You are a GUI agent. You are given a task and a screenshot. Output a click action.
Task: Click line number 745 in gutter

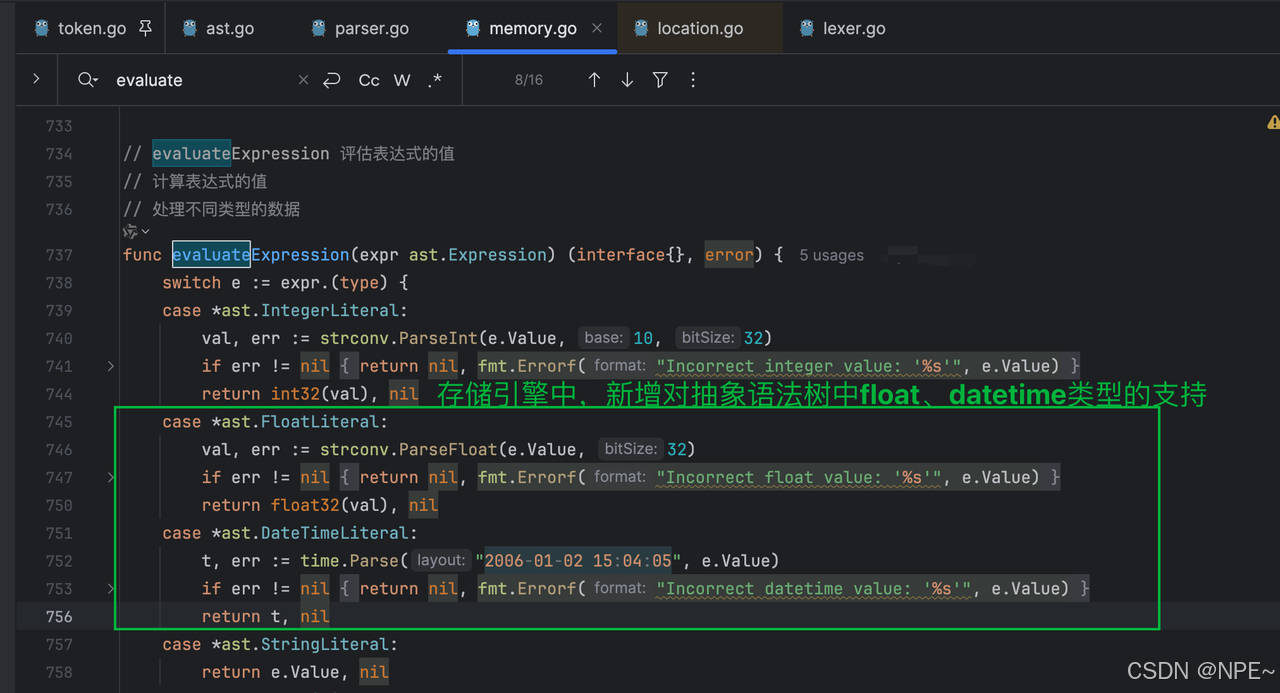pyautogui.click(x=59, y=422)
